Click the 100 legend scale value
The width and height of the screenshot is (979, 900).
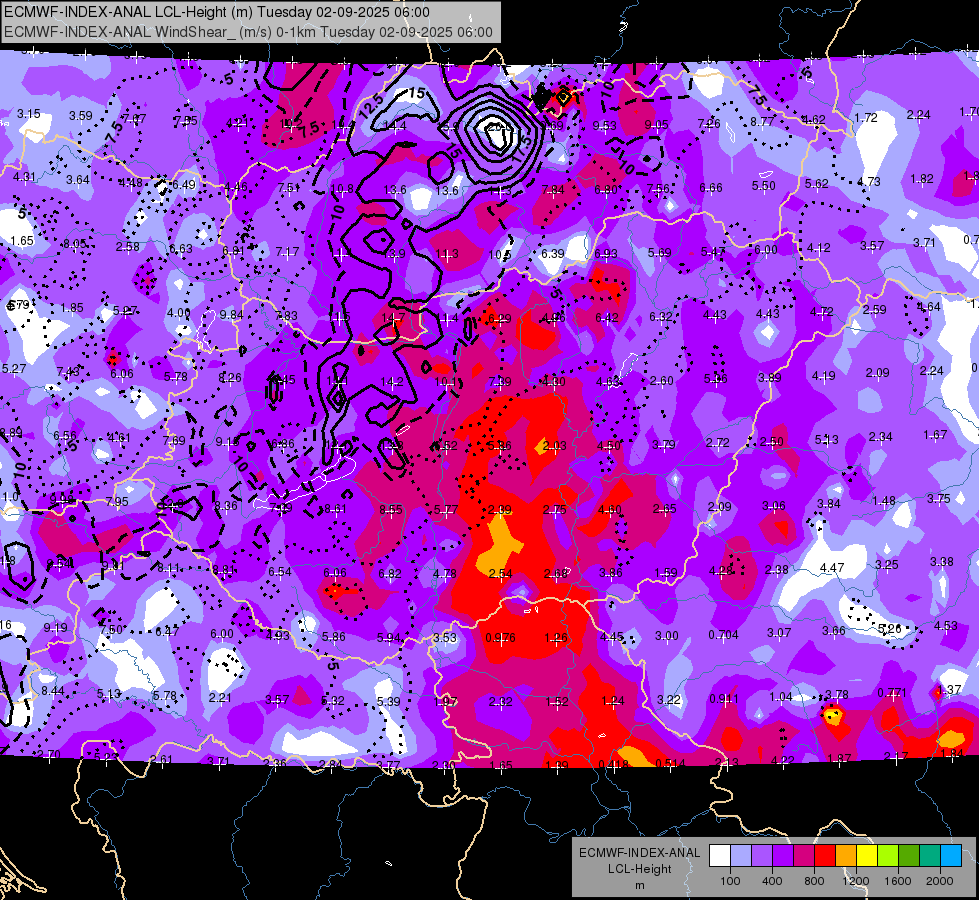pyautogui.click(x=730, y=881)
